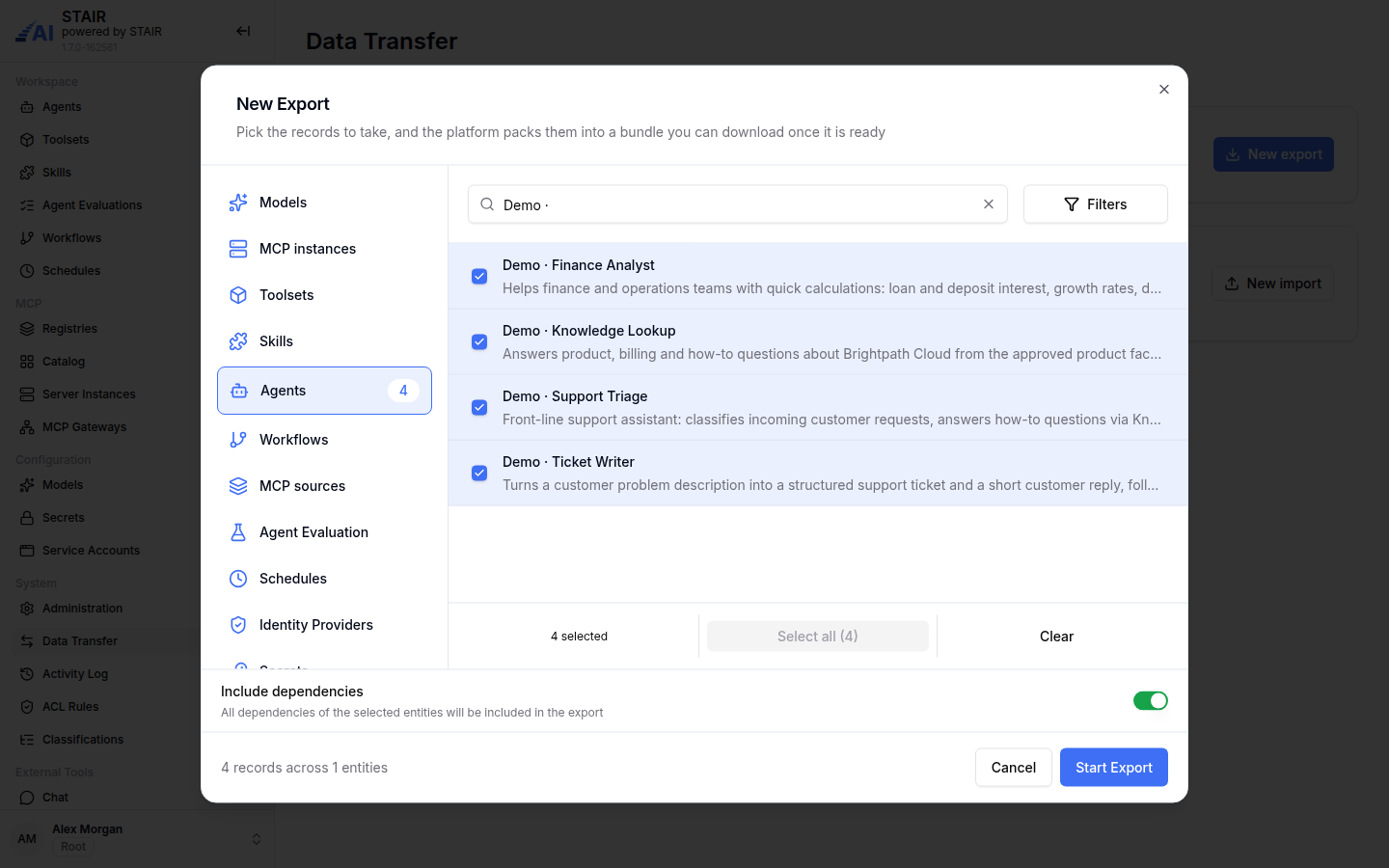The height and width of the screenshot is (868, 1389).
Task: Uncheck Demo · Support Triage checkbox
Action: tap(479, 407)
